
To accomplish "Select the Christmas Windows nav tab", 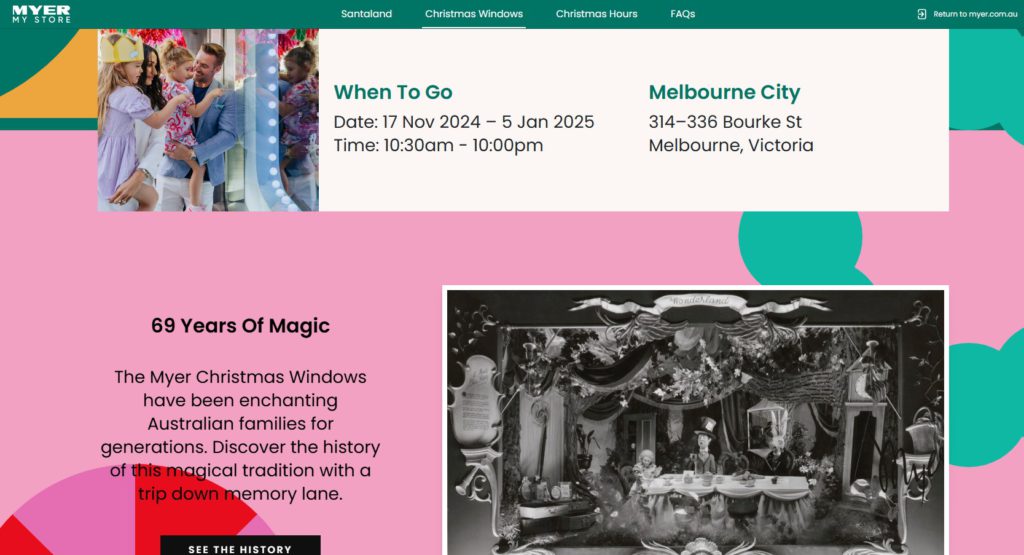I will tap(473, 14).
